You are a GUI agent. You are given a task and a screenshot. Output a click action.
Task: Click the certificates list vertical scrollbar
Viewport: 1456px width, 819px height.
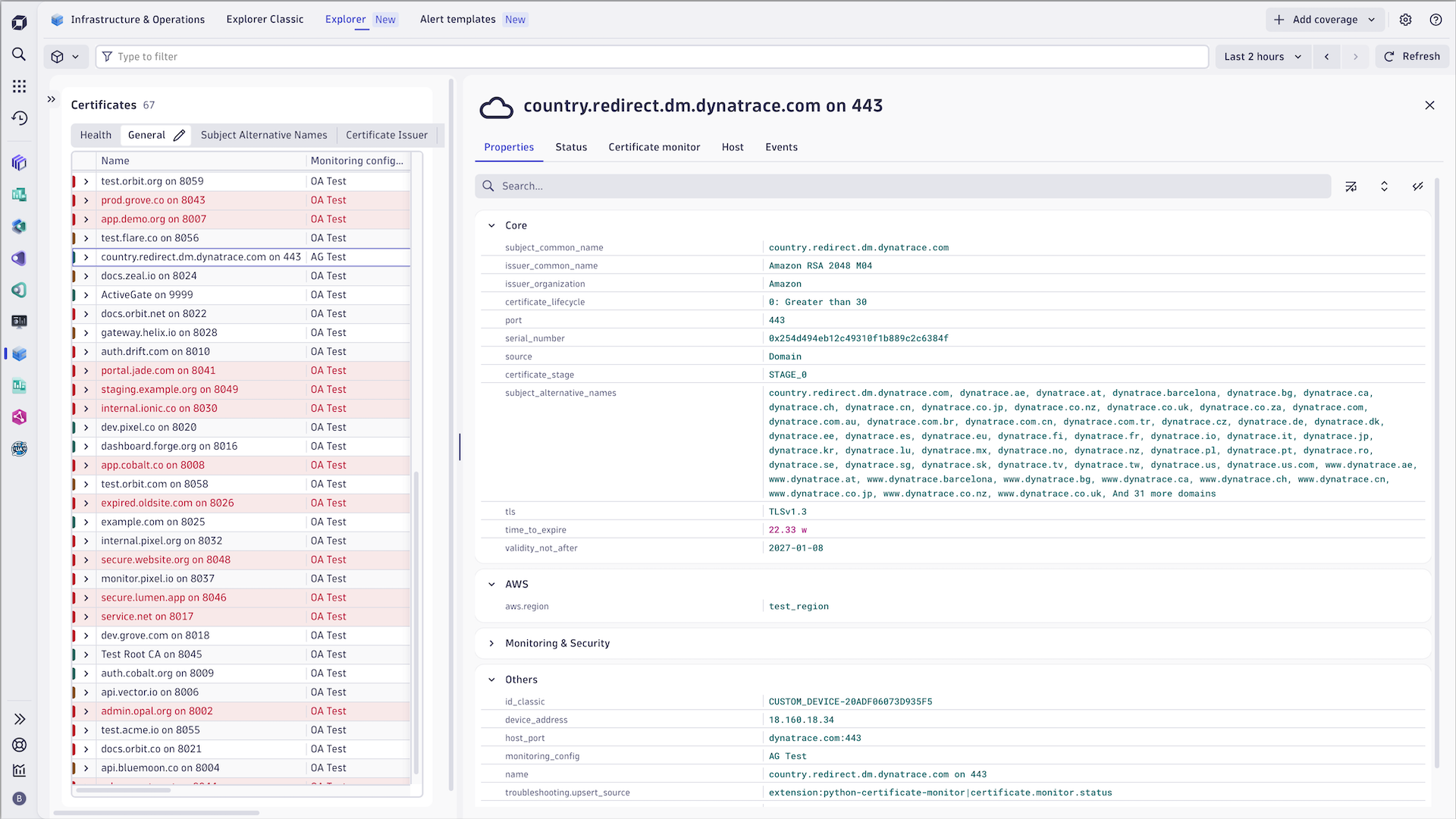pos(416,622)
